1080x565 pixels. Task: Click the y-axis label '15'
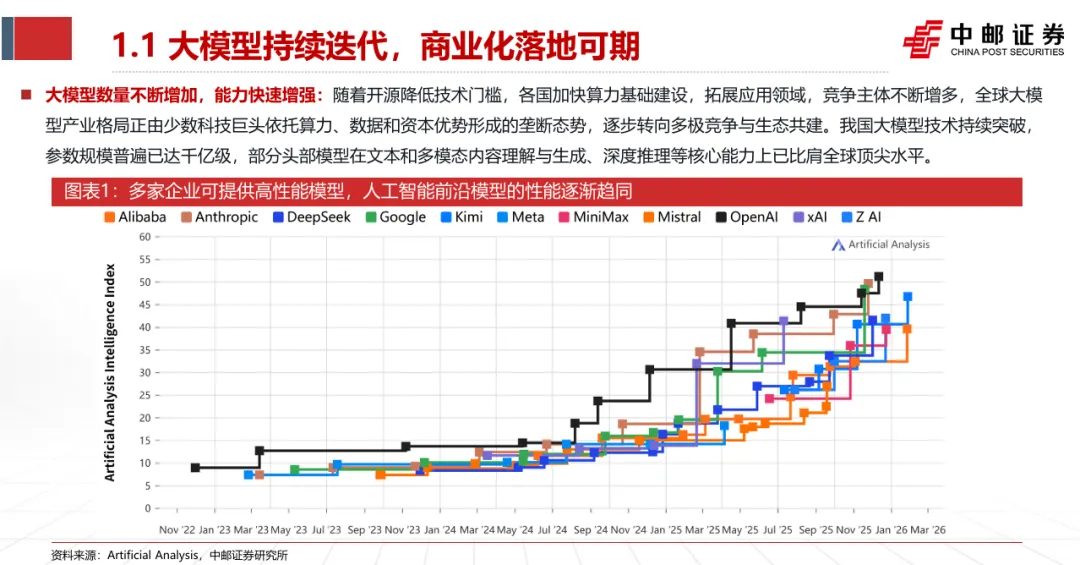pyautogui.click(x=145, y=440)
